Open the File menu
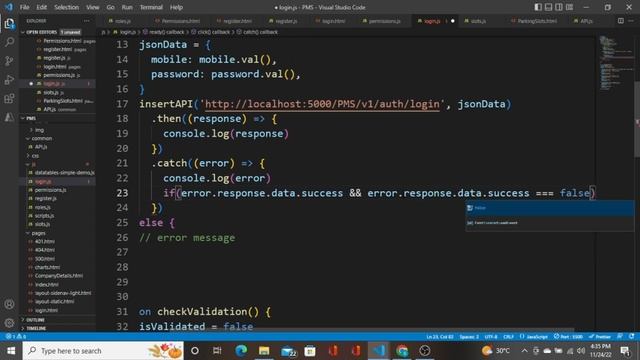 [x=24, y=7]
